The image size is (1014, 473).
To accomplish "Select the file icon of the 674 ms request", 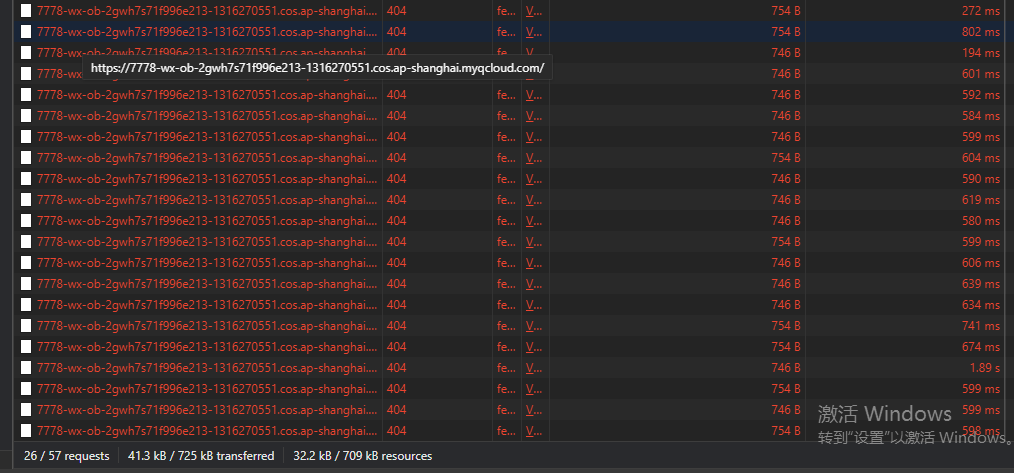I will click(x=26, y=347).
